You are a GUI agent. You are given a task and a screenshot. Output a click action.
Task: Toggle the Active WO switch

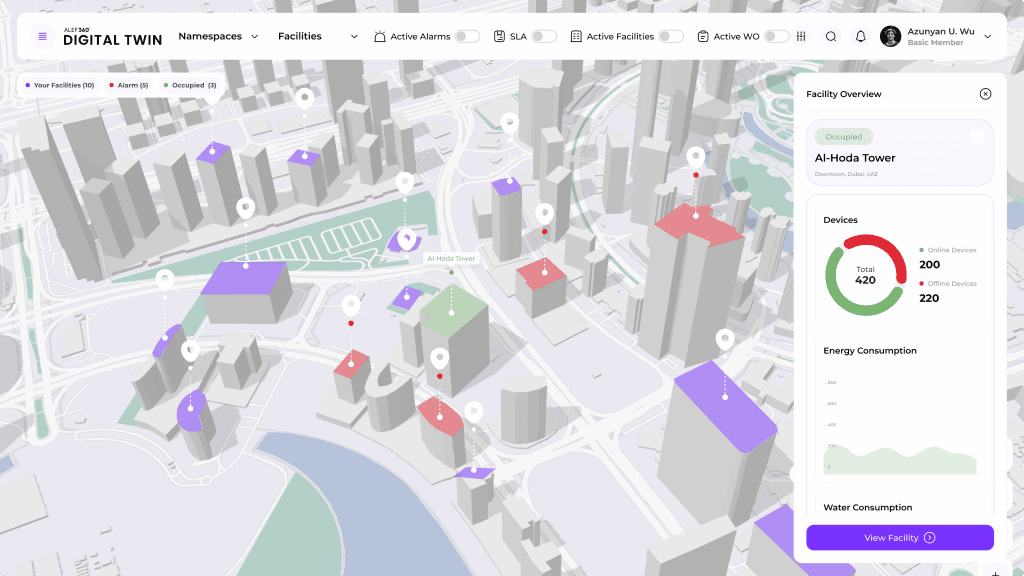pyautogui.click(x=777, y=37)
